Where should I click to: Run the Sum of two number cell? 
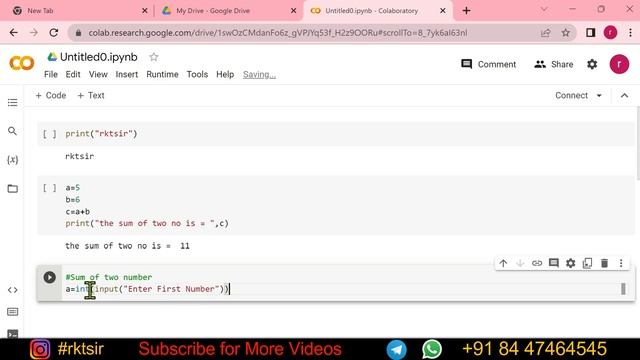[x=49, y=278]
